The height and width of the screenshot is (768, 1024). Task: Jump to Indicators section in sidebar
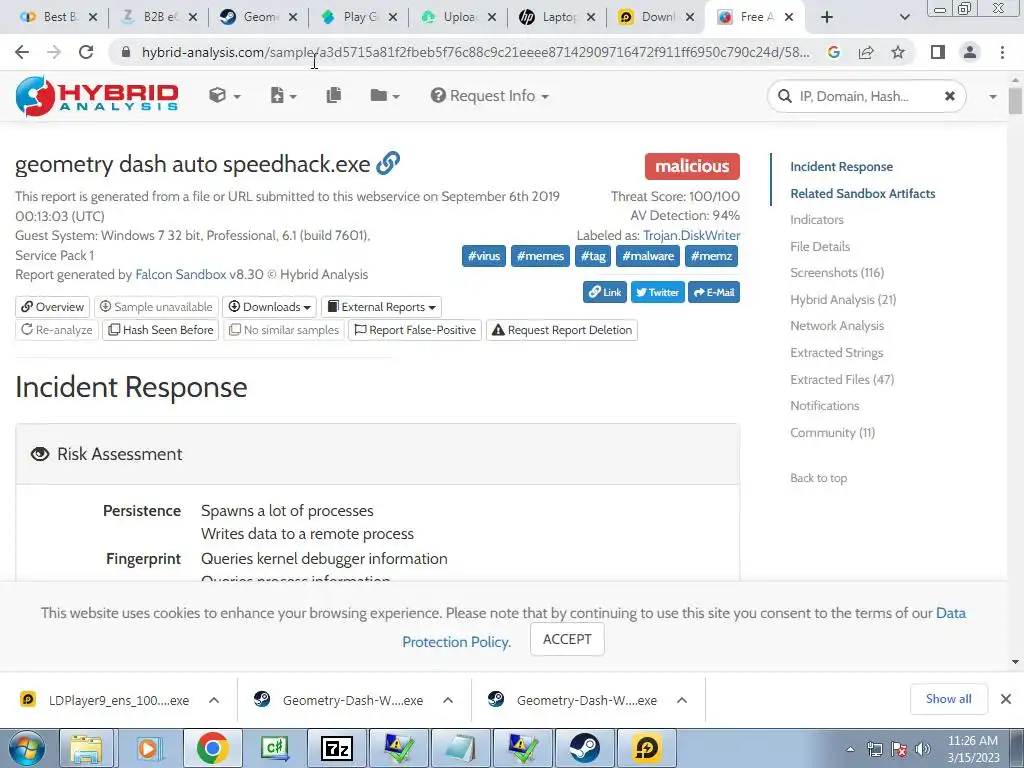[x=816, y=220]
